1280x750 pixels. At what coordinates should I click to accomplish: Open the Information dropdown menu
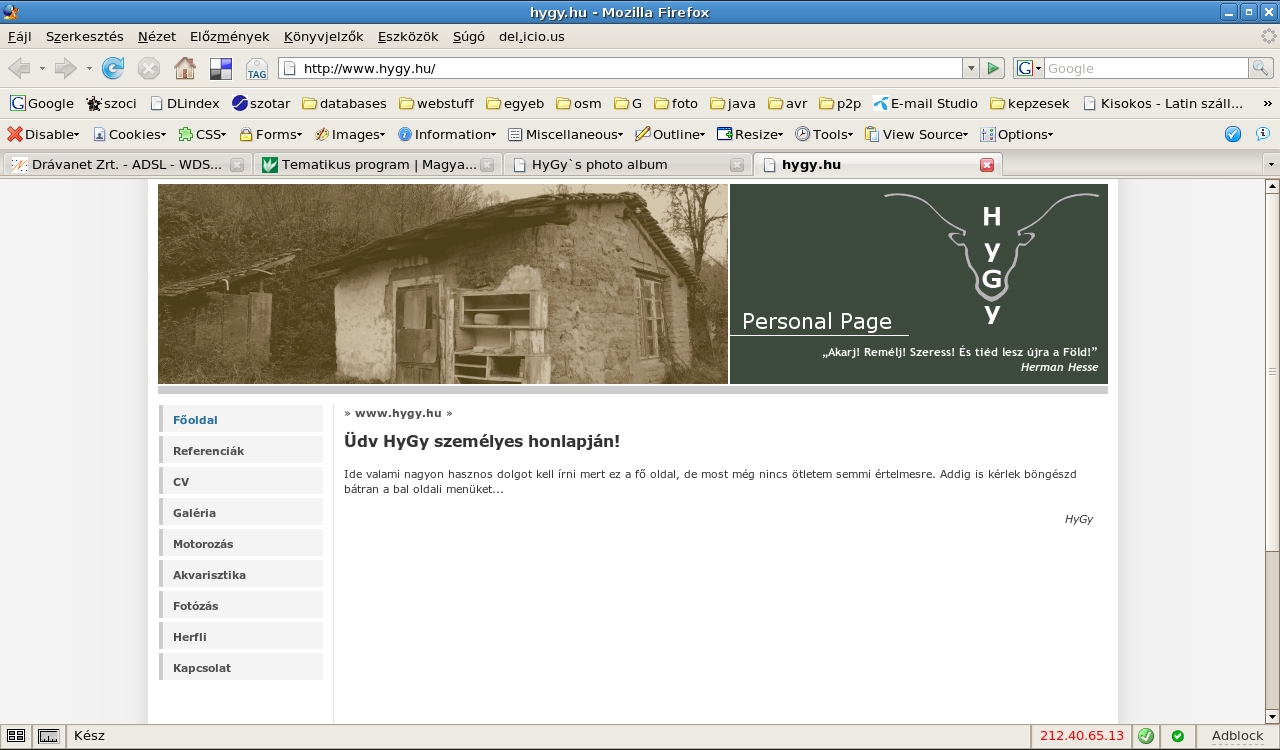click(446, 134)
